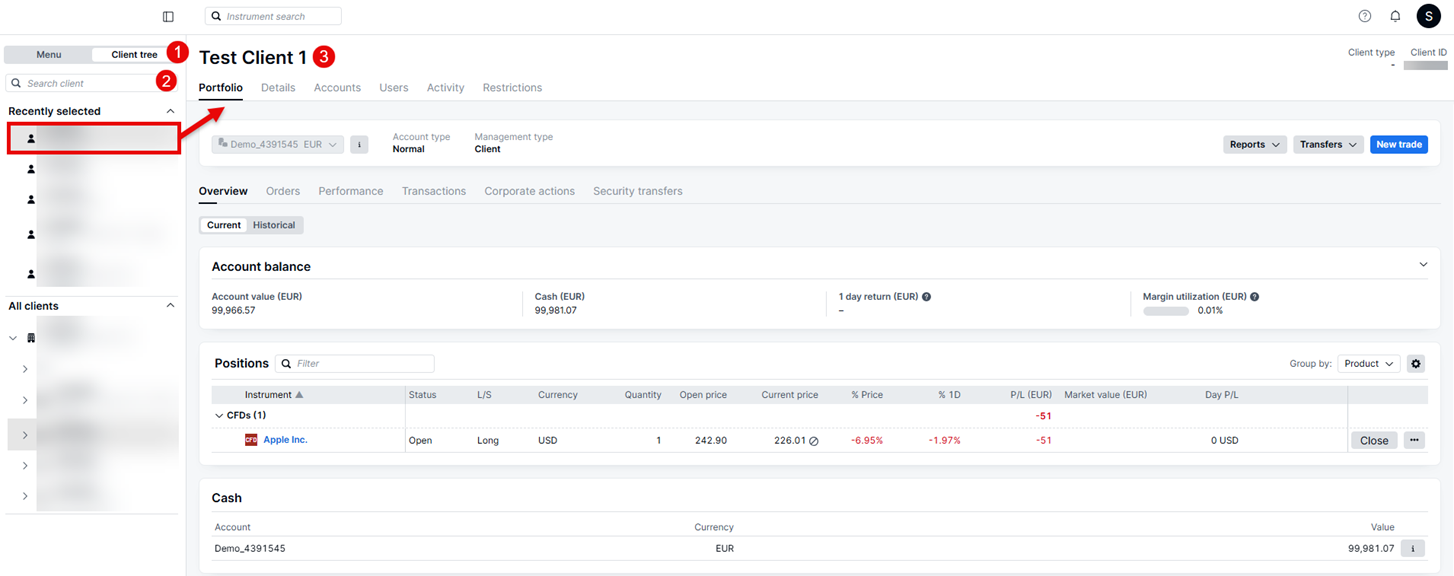Open the Apple Inc. instrument link
The image size is (1454, 576).
(x=286, y=440)
